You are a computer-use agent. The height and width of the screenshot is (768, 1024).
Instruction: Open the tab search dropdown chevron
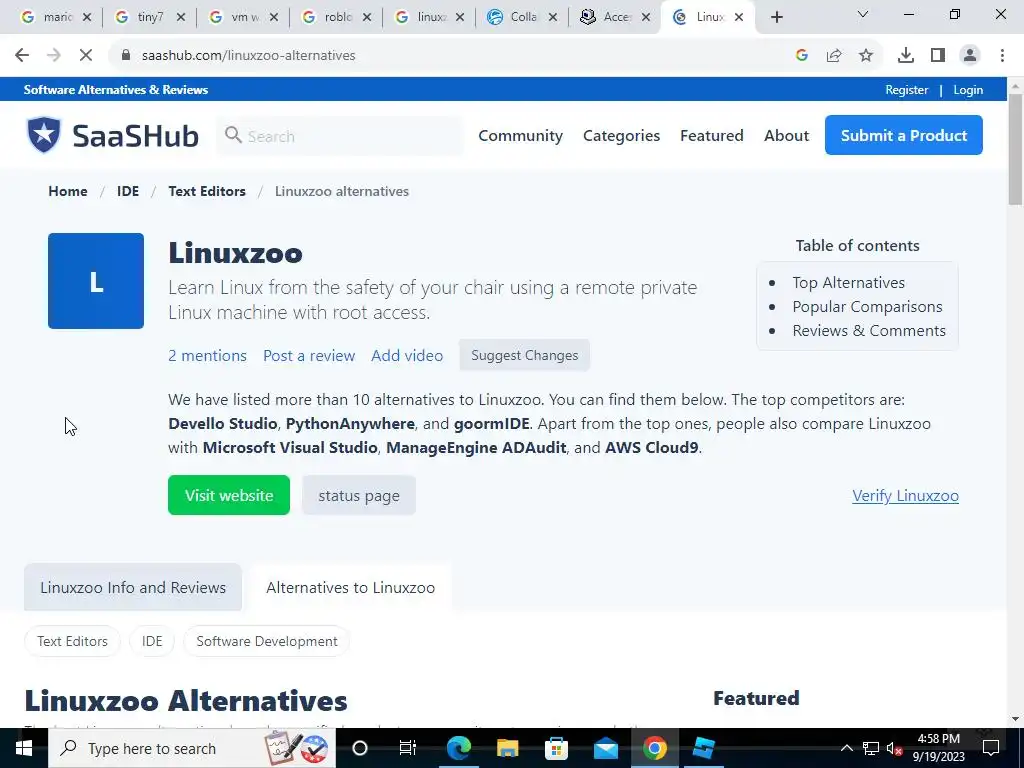tap(863, 14)
